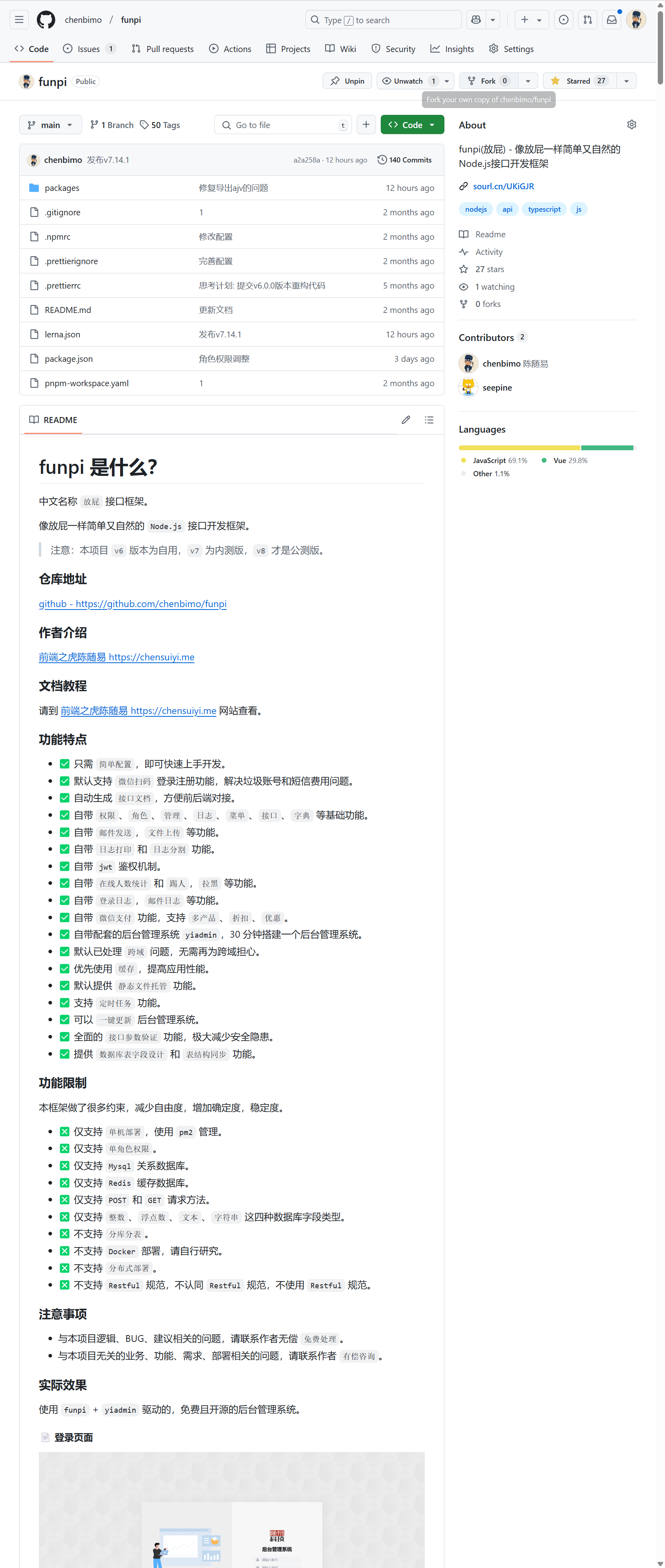Screen dimensions: 665x1568
Task: Open user profile avatar menu
Action: coord(636,20)
